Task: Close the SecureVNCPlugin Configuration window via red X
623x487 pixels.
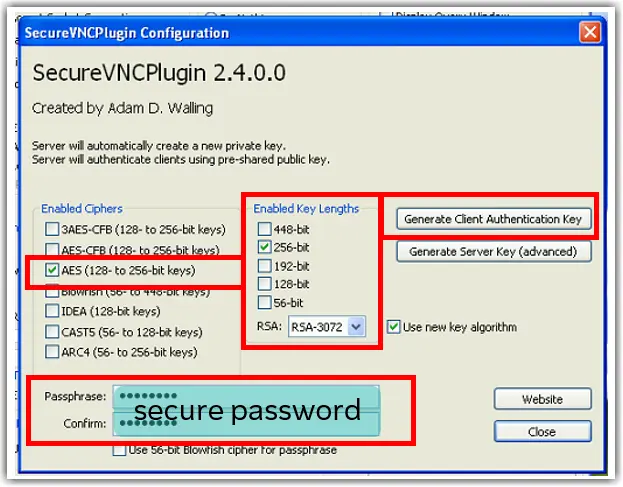Action: point(590,32)
